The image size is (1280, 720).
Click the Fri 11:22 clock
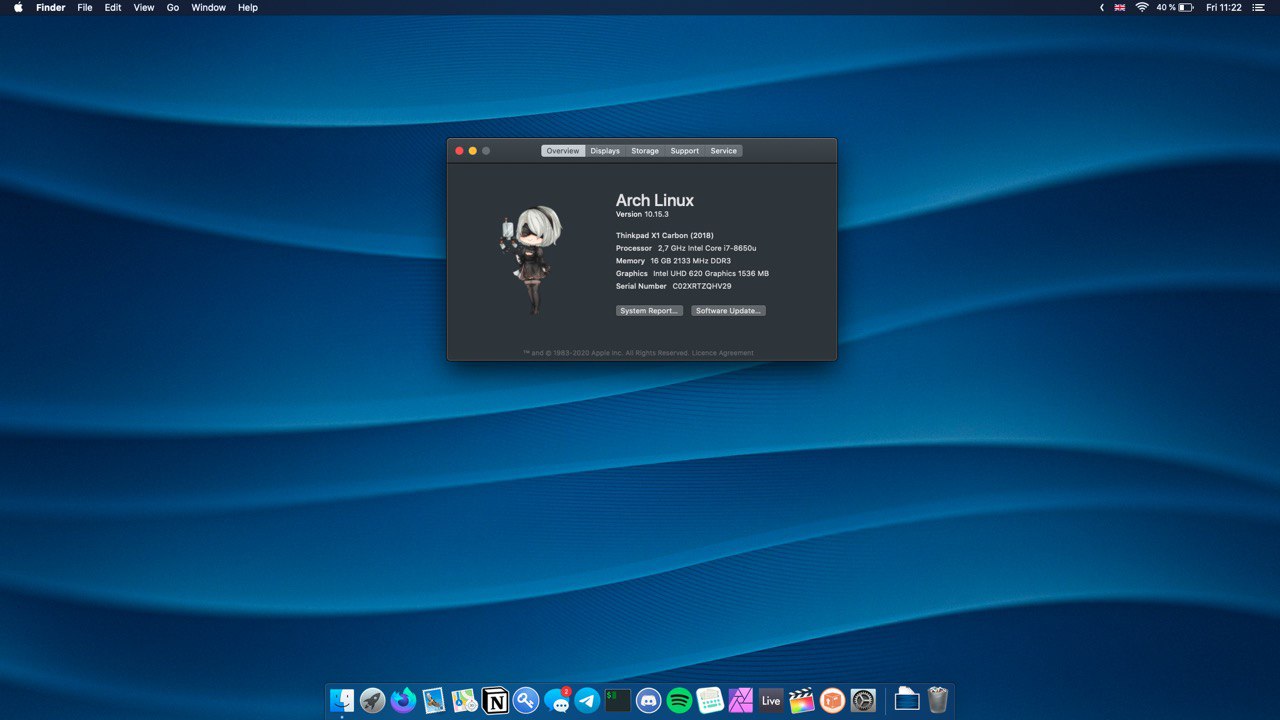tap(1224, 7)
